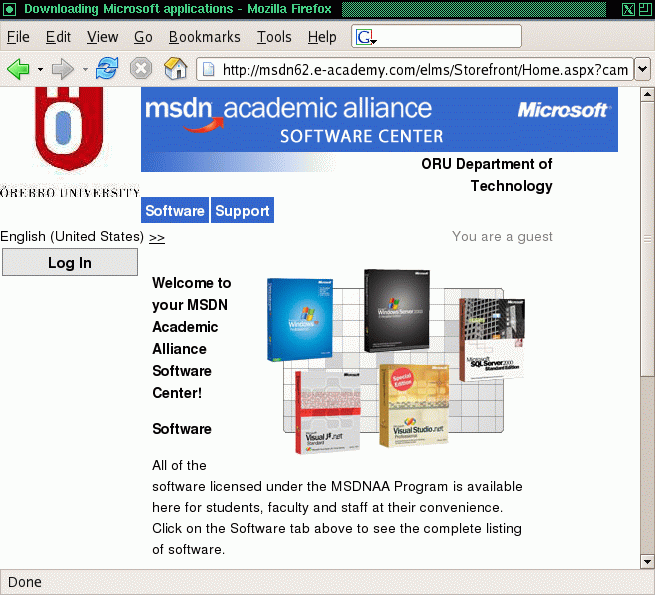Screen dimensions: 655x595
Task: Go back with the green Back arrow
Action: pos(18,69)
